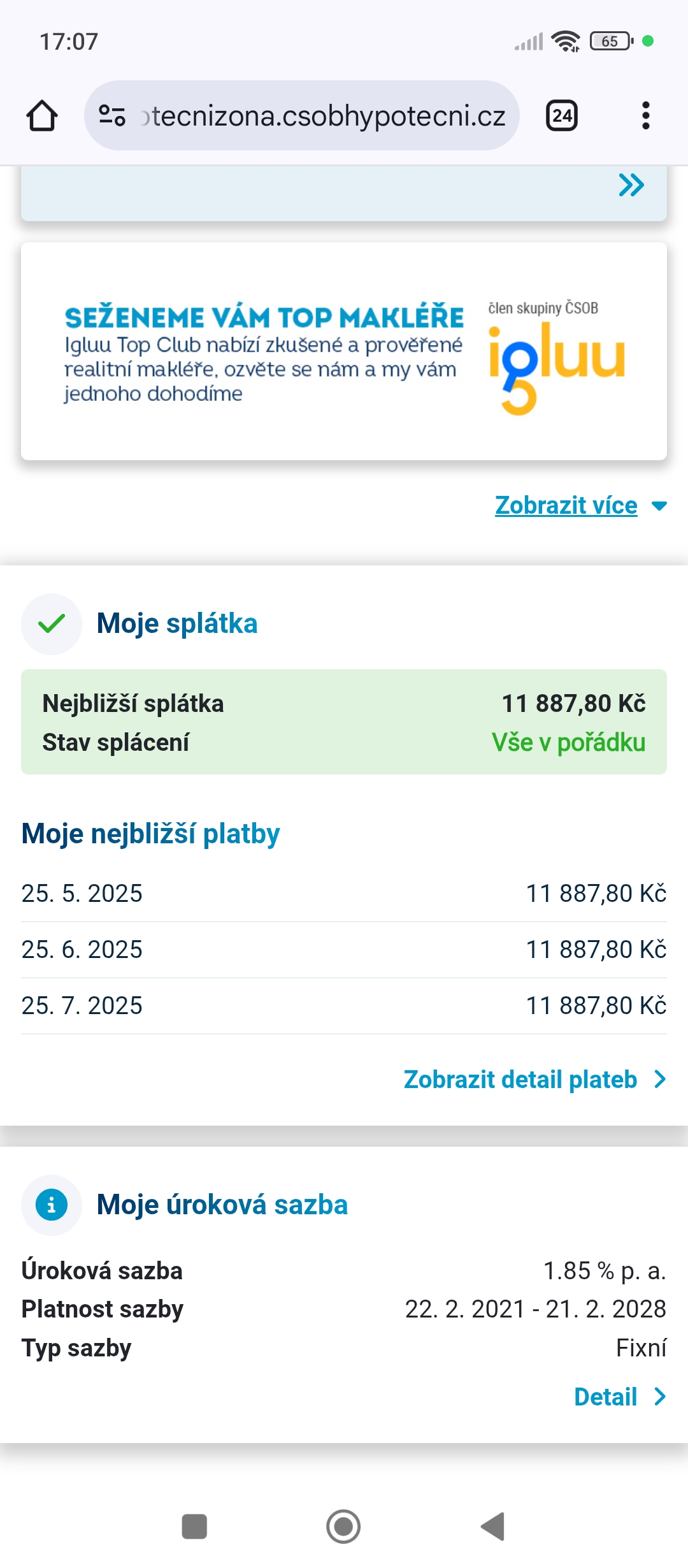The width and height of the screenshot is (688, 1568).
Task: Tap the Android recent apps square button
Action: (194, 1527)
